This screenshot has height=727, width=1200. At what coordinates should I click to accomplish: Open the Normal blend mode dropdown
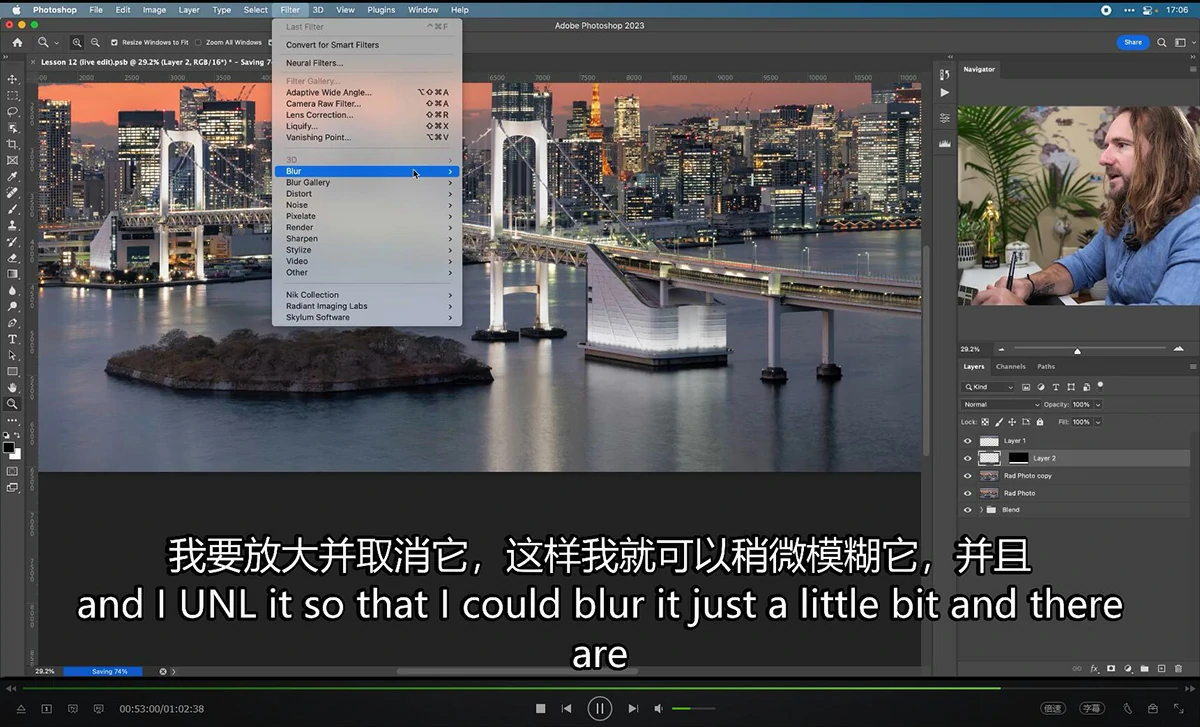pos(1000,405)
